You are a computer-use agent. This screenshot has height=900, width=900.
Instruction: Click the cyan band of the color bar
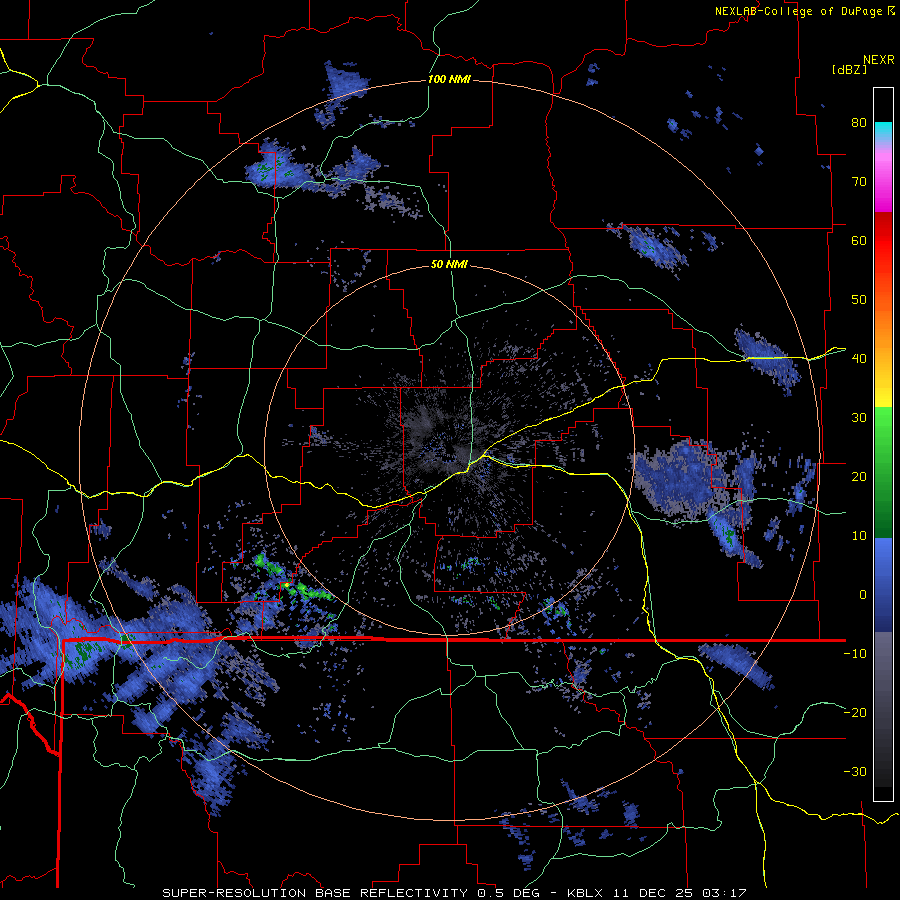coord(883,133)
